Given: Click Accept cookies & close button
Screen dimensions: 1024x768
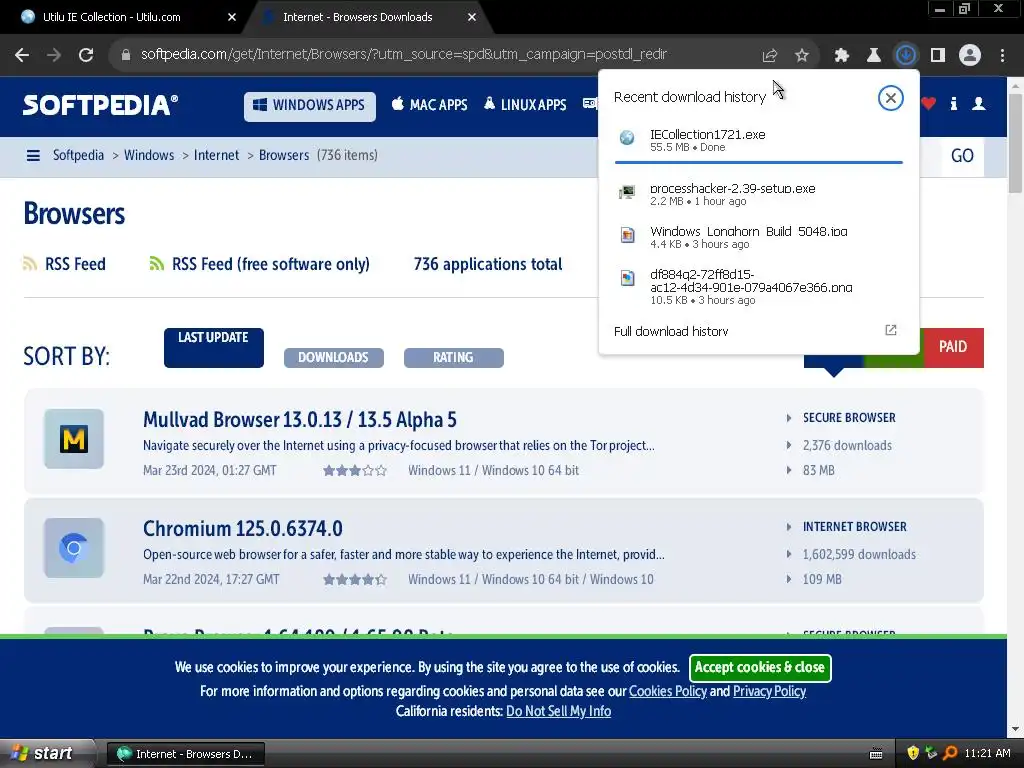Looking at the screenshot, I should tap(760, 667).
